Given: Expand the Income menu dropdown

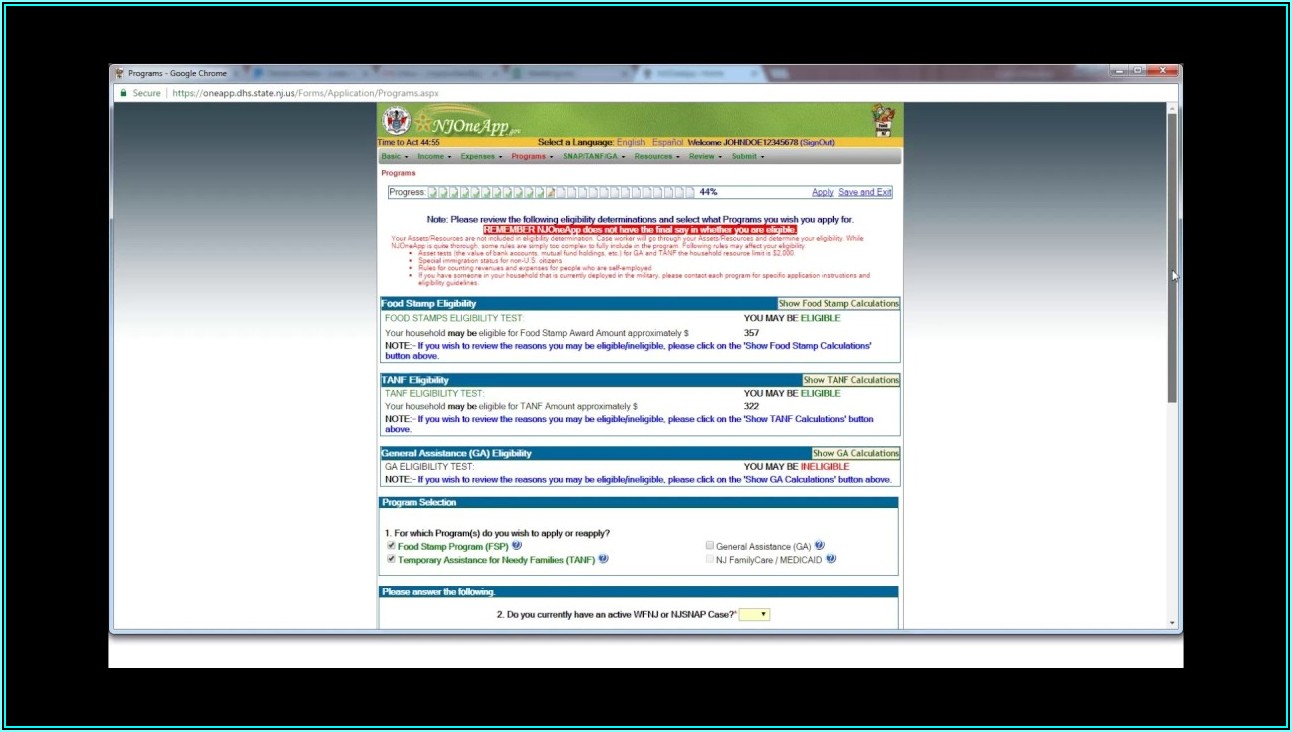Looking at the screenshot, I should [433, 156].
